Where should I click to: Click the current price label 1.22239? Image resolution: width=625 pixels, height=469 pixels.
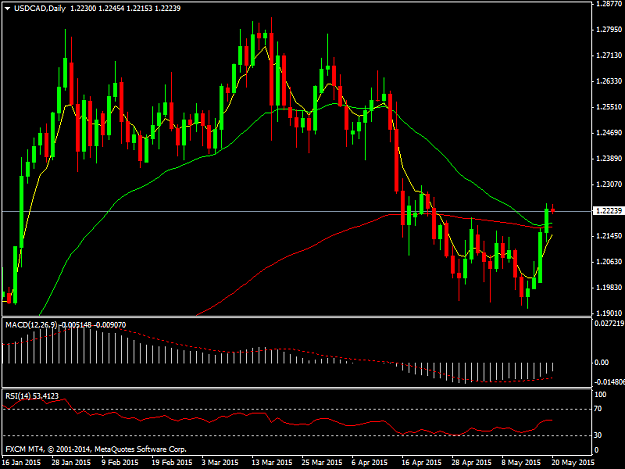608,211
